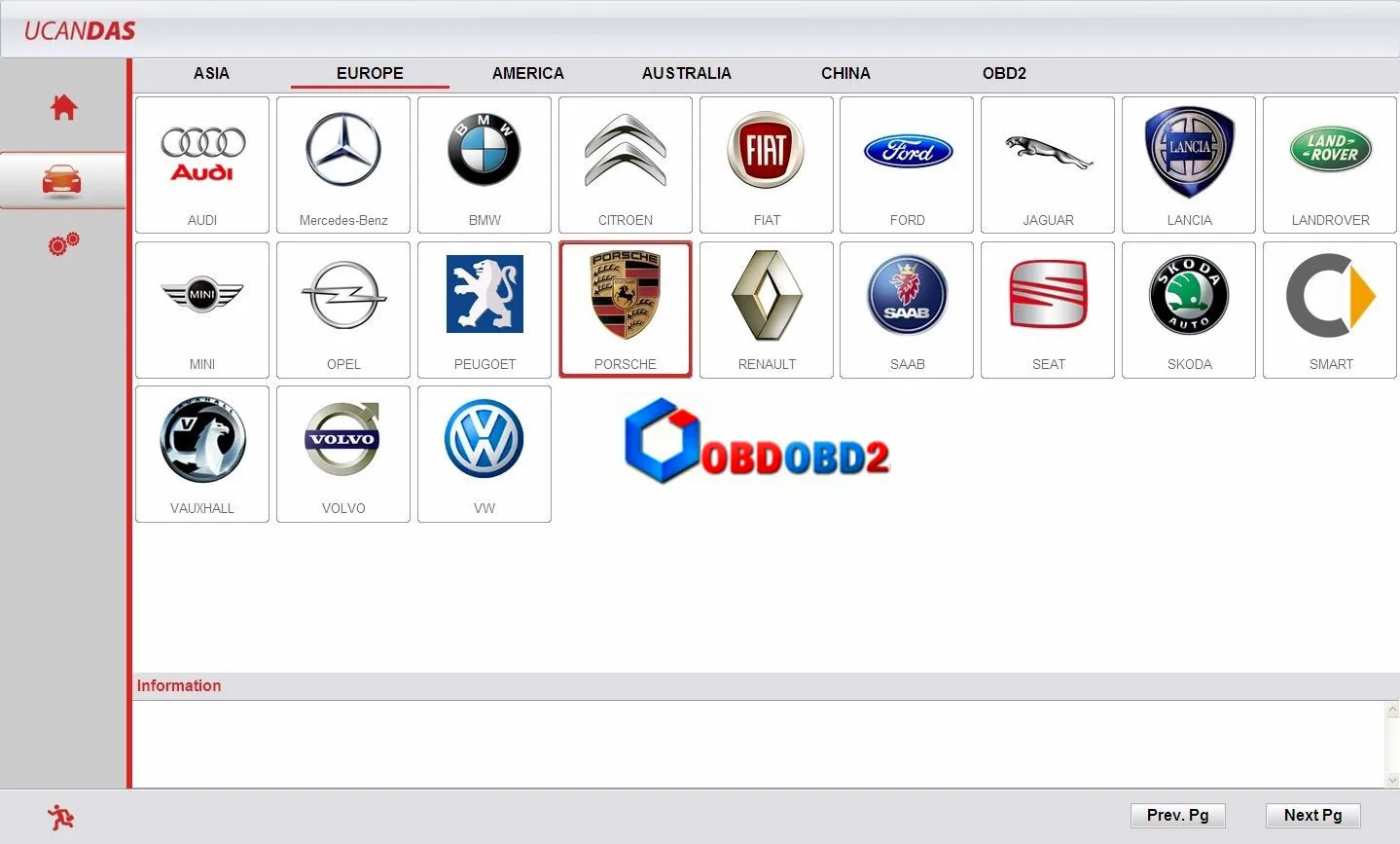
Task: Open the VW brand tile
Action: (485, 454)
